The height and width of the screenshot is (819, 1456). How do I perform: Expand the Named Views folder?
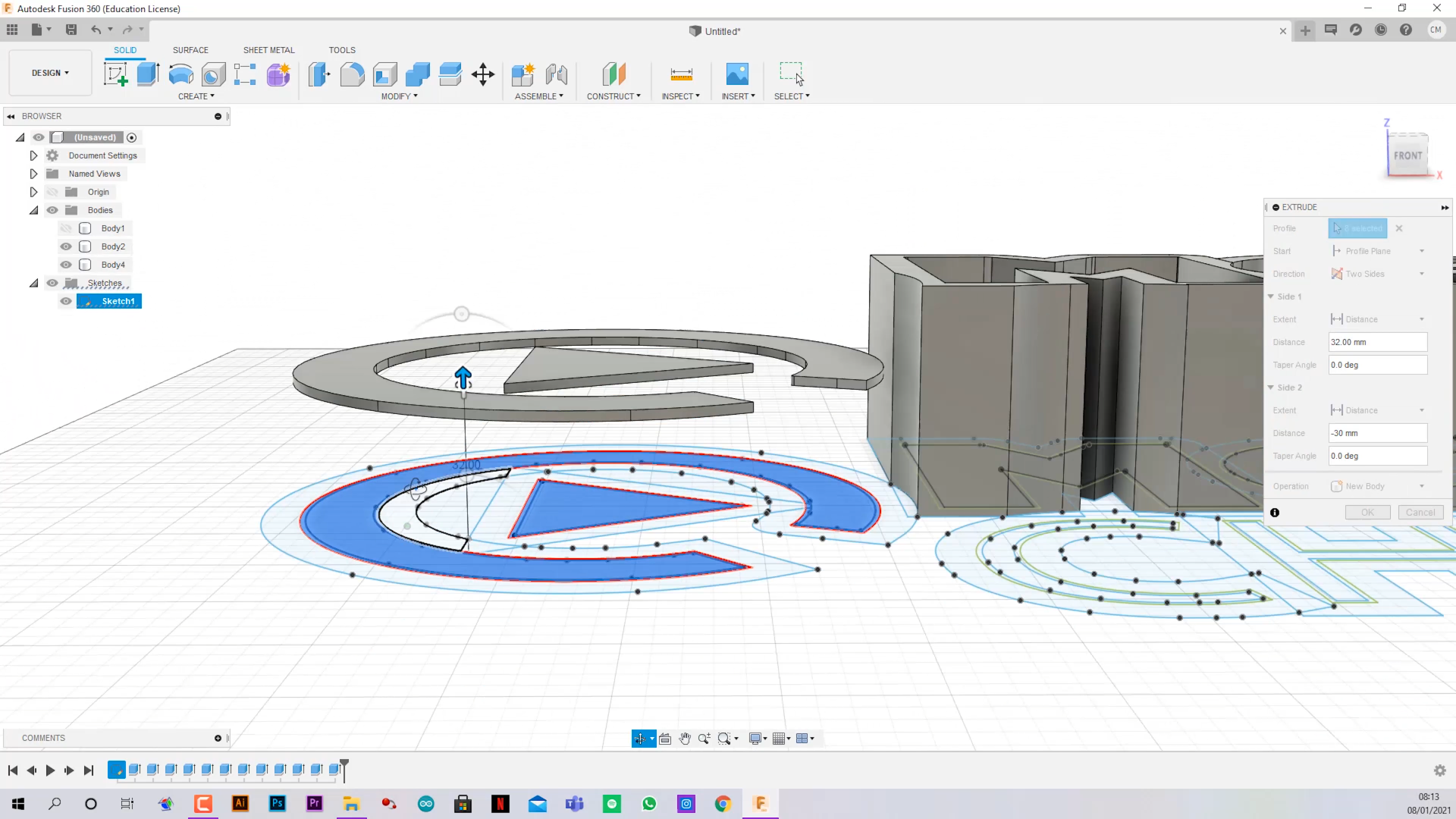click(x=32, y=173)
